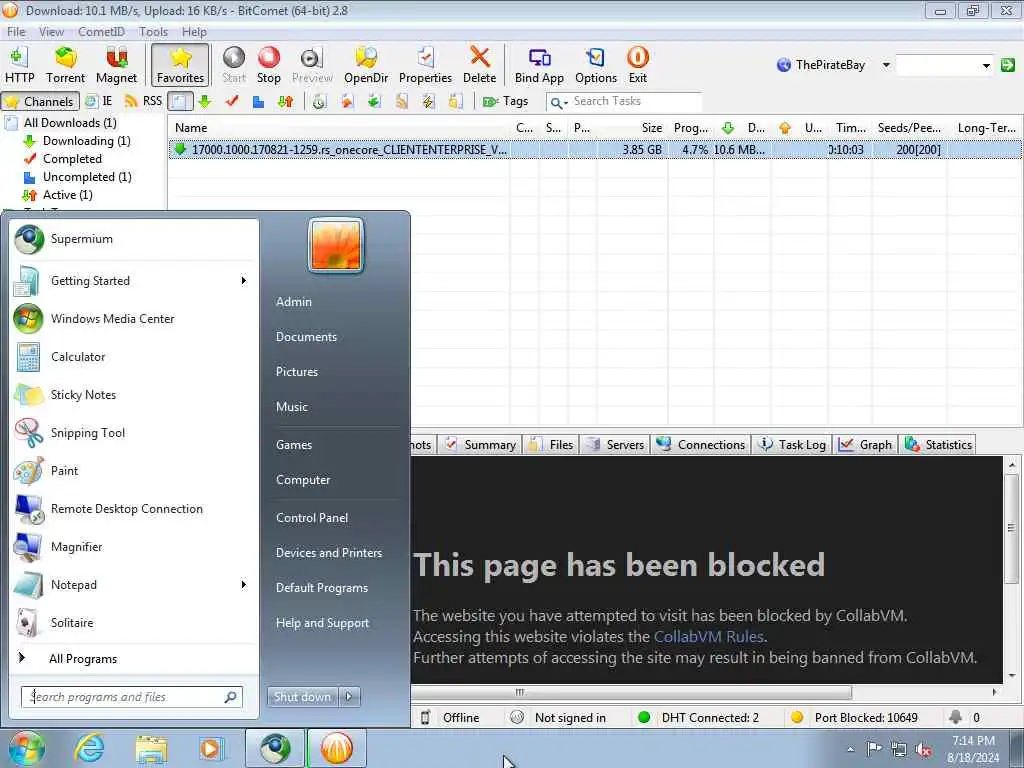
Task: Click the green go search button
Action: (x=1008, y=65)
